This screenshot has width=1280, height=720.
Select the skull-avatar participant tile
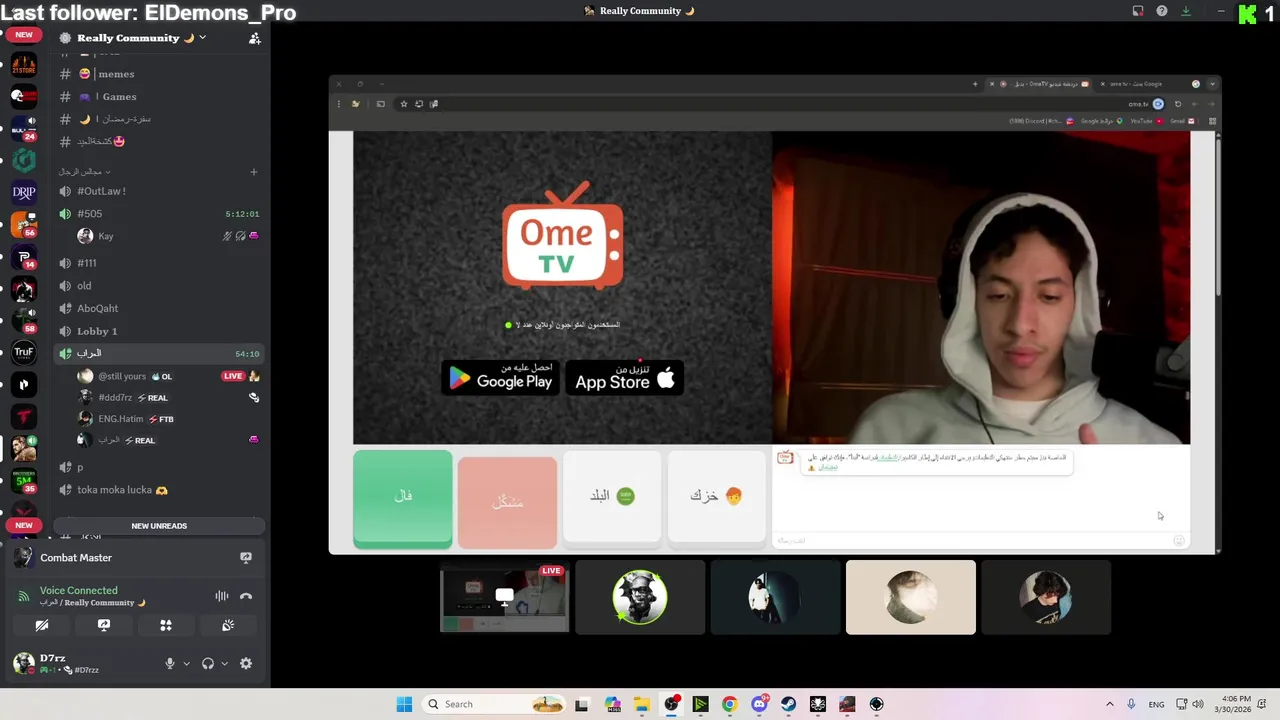click(x=640, y=597)
